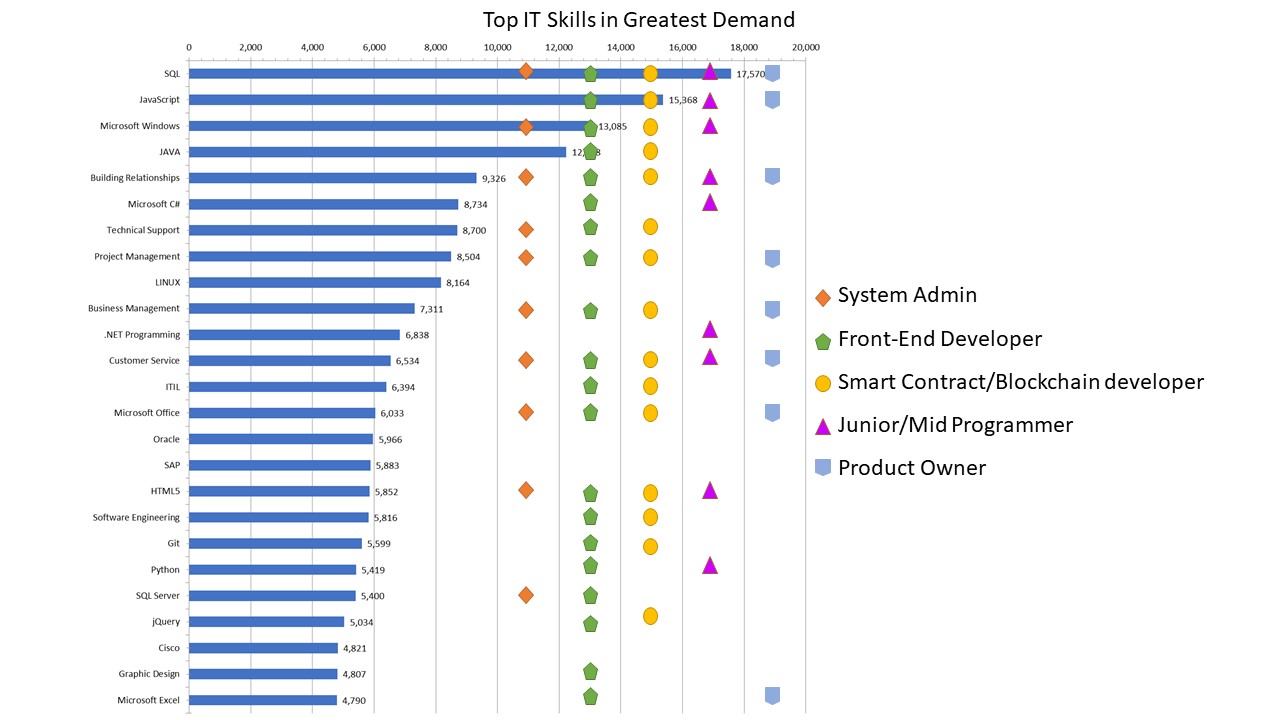Select the yellow circle in the Software Engineering row

coord(650,517)
